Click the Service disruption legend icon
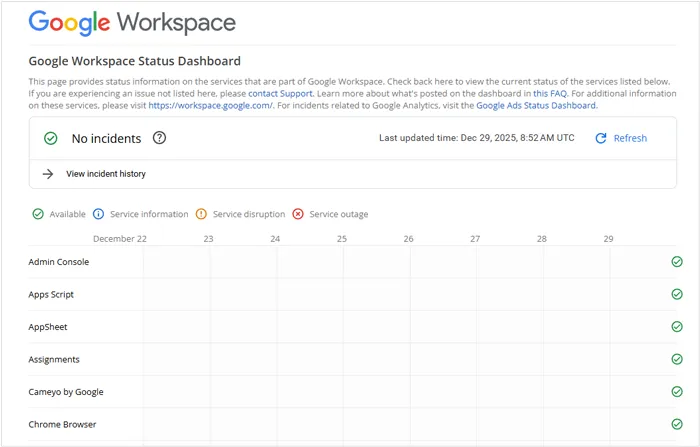The height and width of the screenshot is (447, 700). [201, 214]
